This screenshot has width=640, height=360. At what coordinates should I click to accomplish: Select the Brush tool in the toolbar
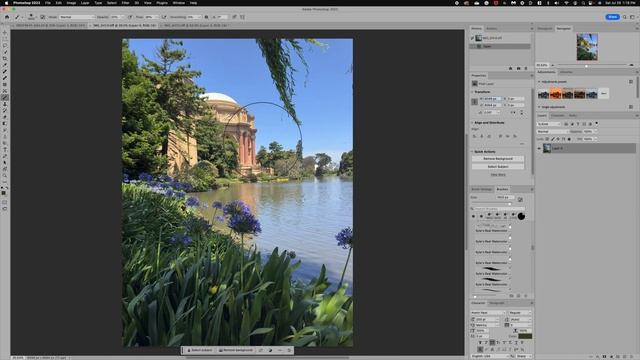(x=5, y=98)
